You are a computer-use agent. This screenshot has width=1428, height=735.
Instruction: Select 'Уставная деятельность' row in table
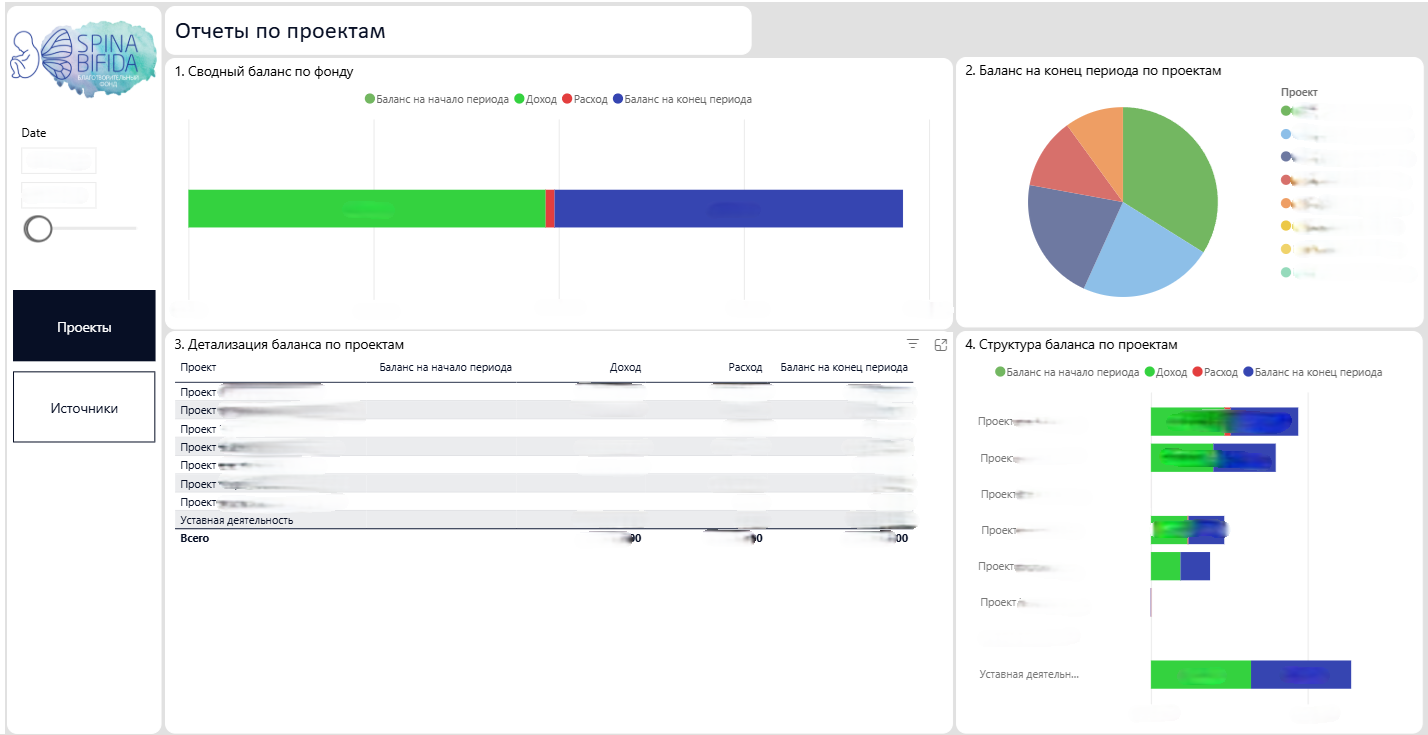point(236,521)
